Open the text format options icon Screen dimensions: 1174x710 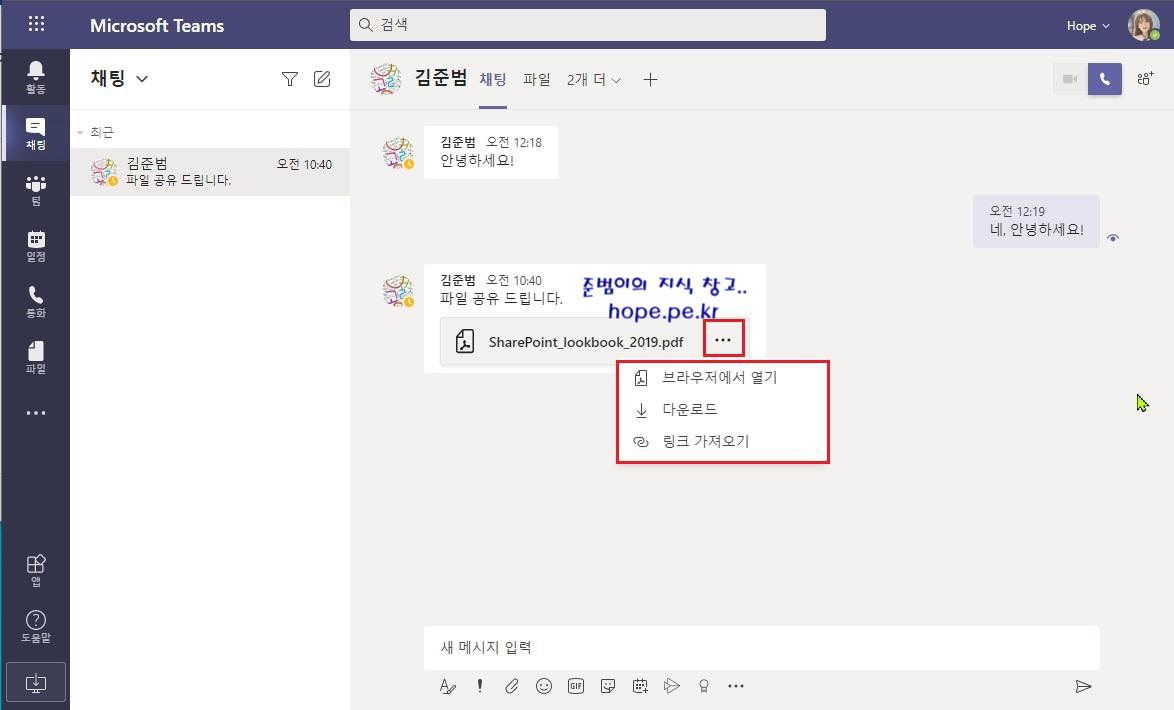pos(448,686)
